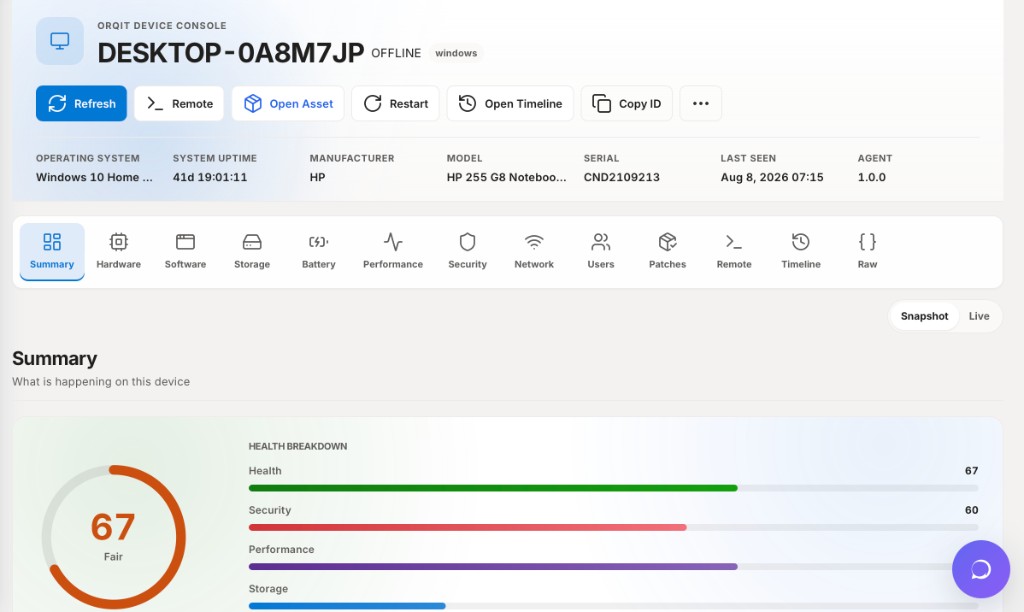The image size is (1024, 612).
Task: Open the Performance tab
Action: tap(393, 251)
